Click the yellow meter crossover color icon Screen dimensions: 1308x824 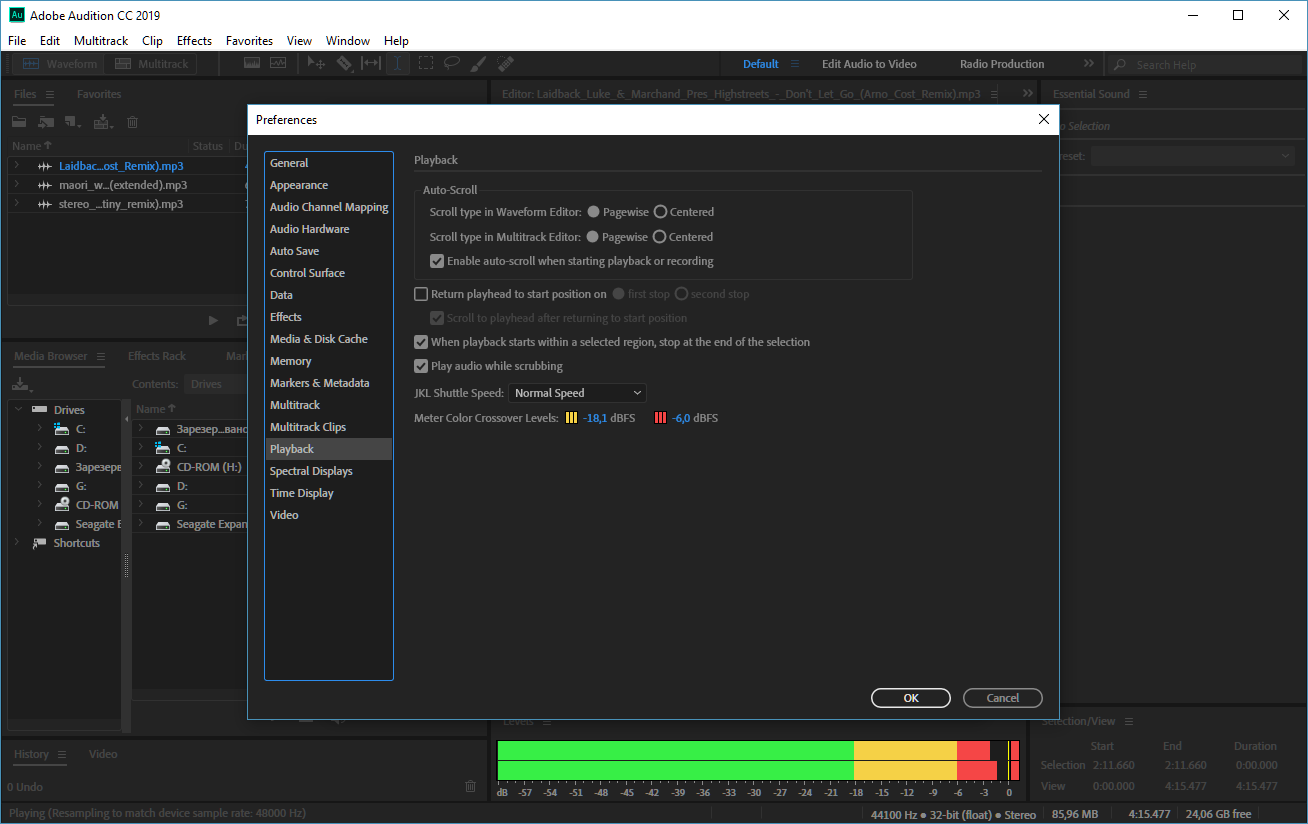pos(572,418)
